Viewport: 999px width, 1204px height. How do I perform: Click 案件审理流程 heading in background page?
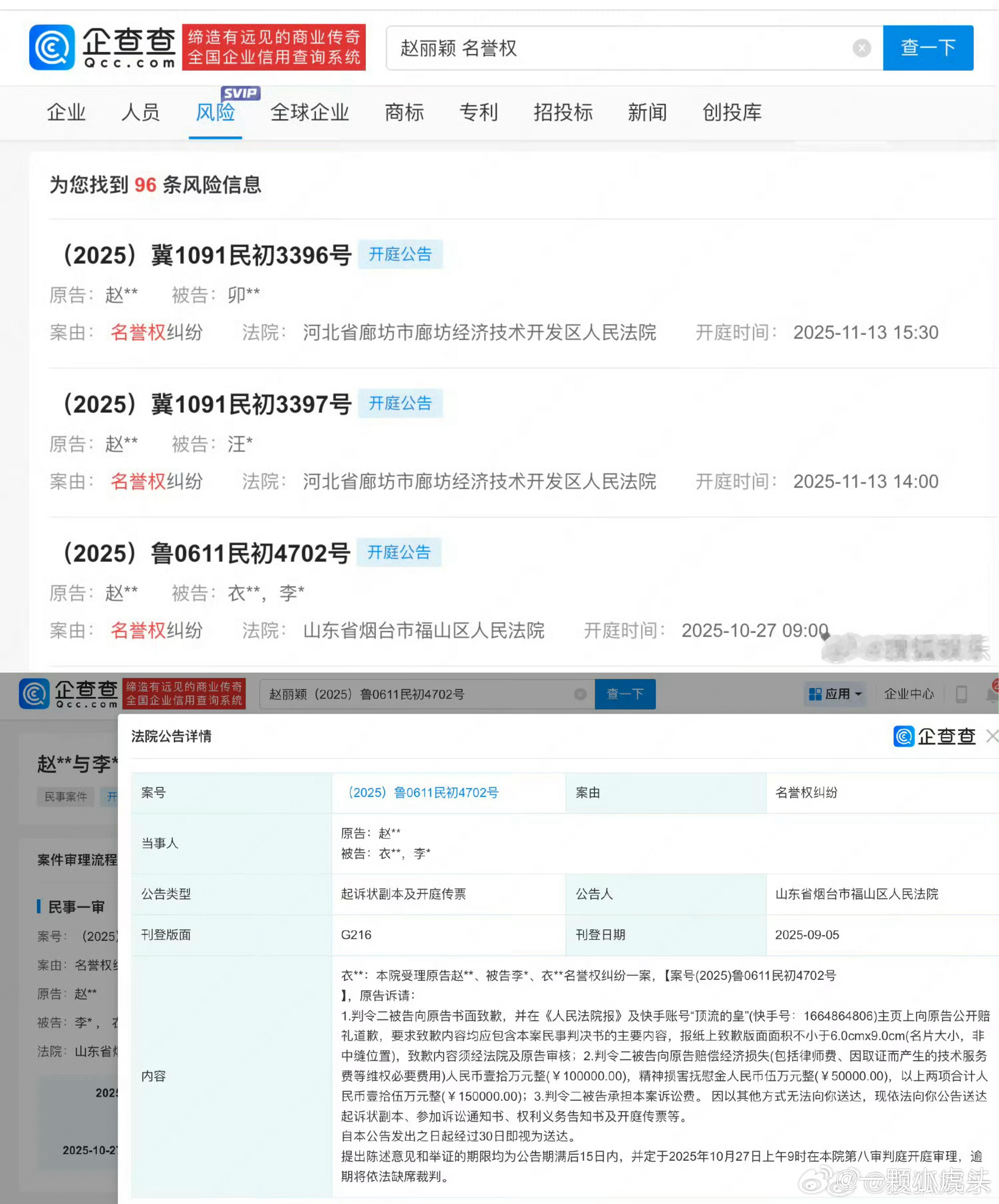click(x=77, y=860)
